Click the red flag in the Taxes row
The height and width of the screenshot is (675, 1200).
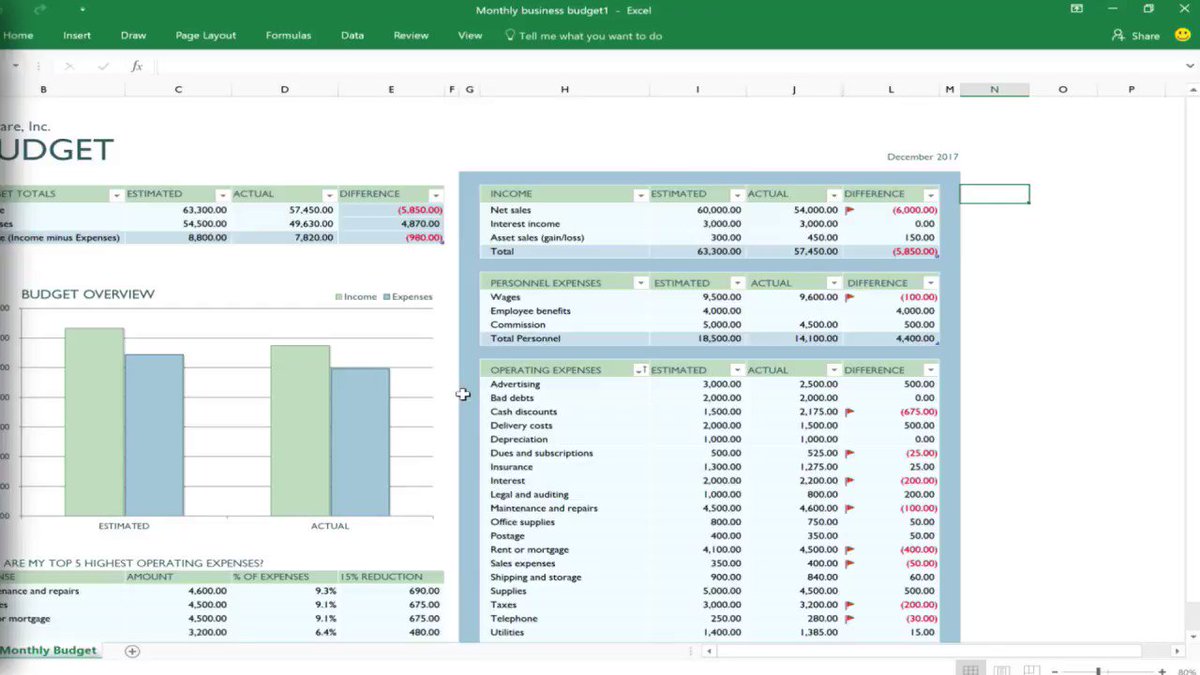[x=850, y=605]
